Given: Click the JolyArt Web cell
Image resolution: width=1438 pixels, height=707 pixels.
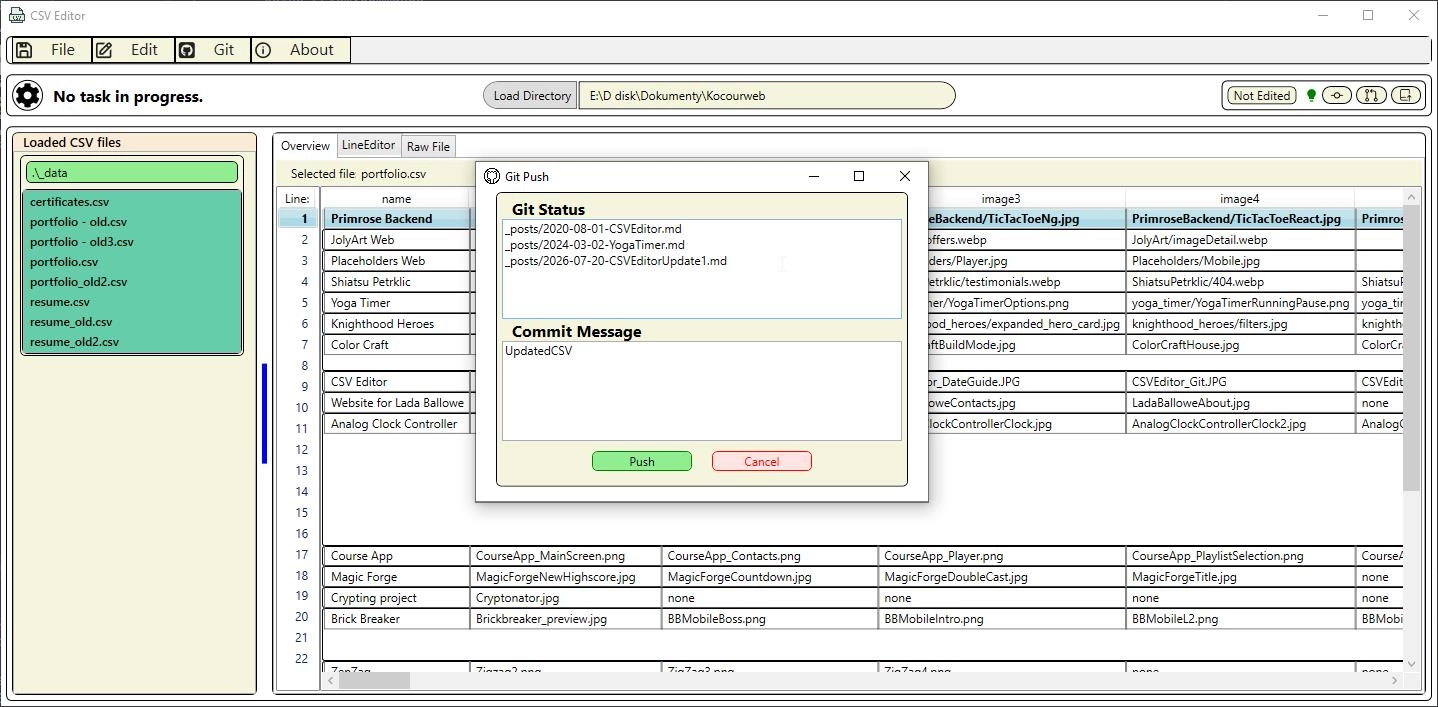Looking at the screenshot, I should (397, 240).
